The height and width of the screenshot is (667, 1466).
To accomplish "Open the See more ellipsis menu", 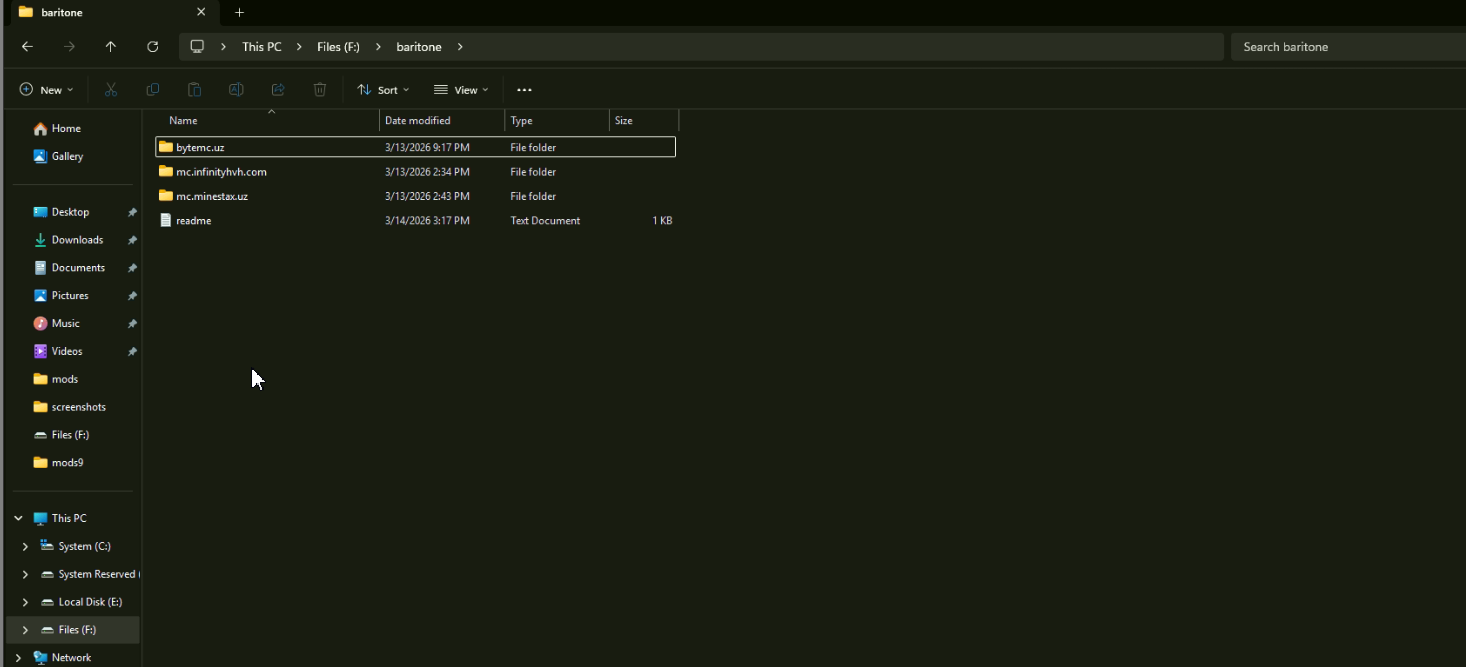I will tap(524, 90).
